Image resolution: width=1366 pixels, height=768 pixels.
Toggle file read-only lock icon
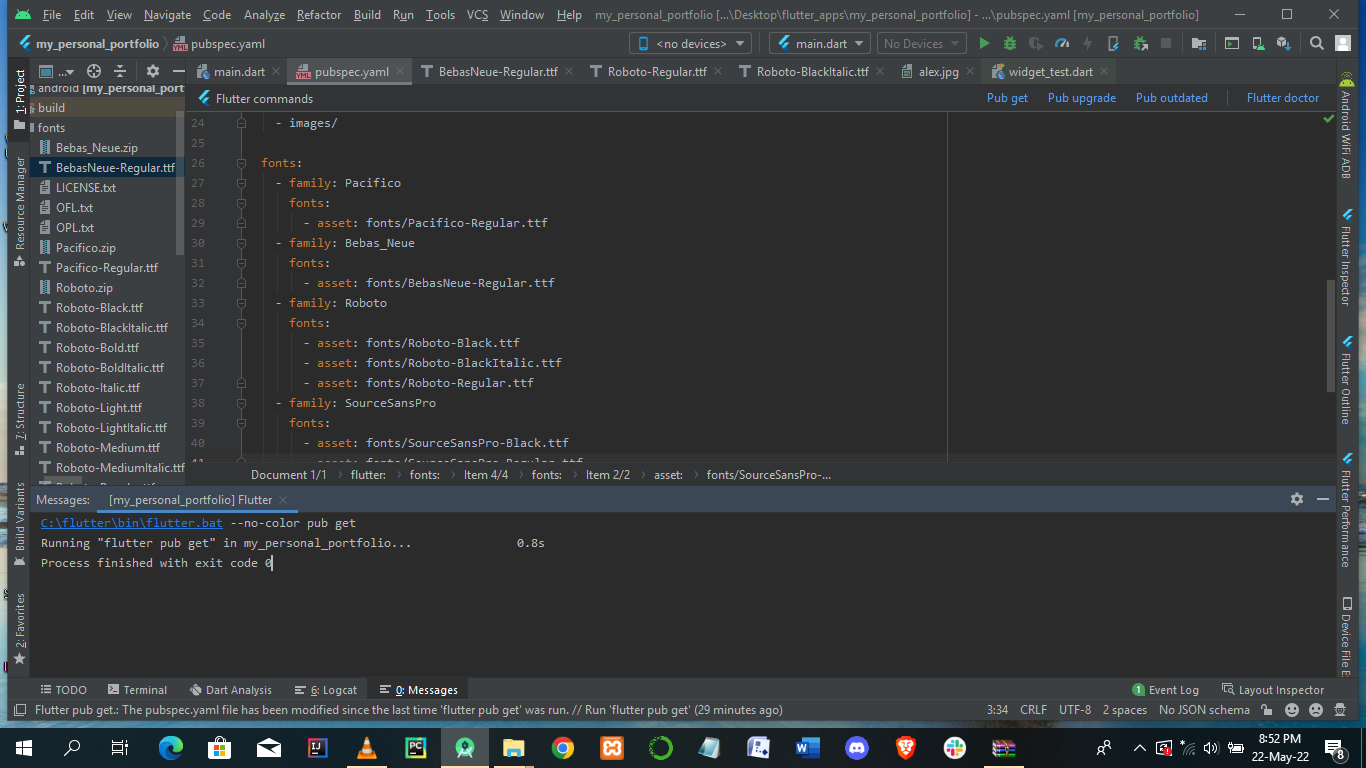pos(1269,710)
